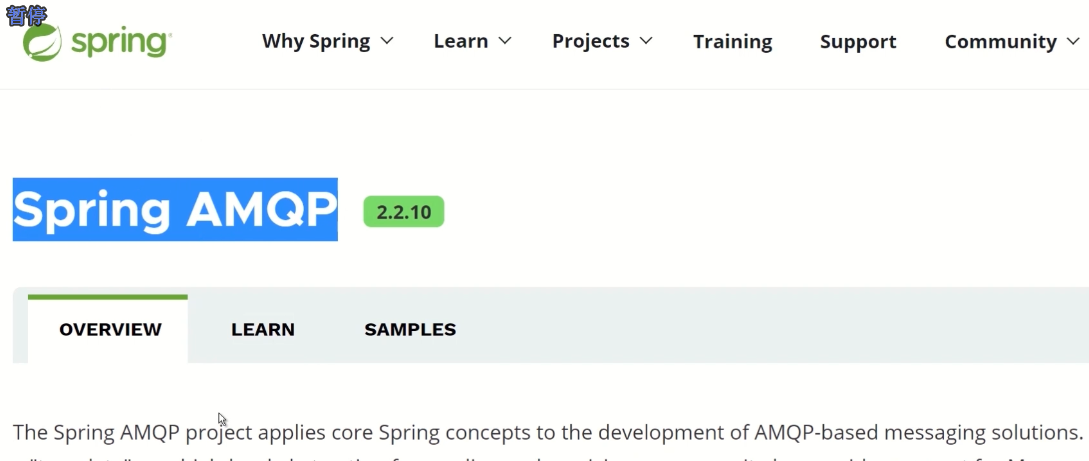Click the 暂停 pause overlay label

26,15
